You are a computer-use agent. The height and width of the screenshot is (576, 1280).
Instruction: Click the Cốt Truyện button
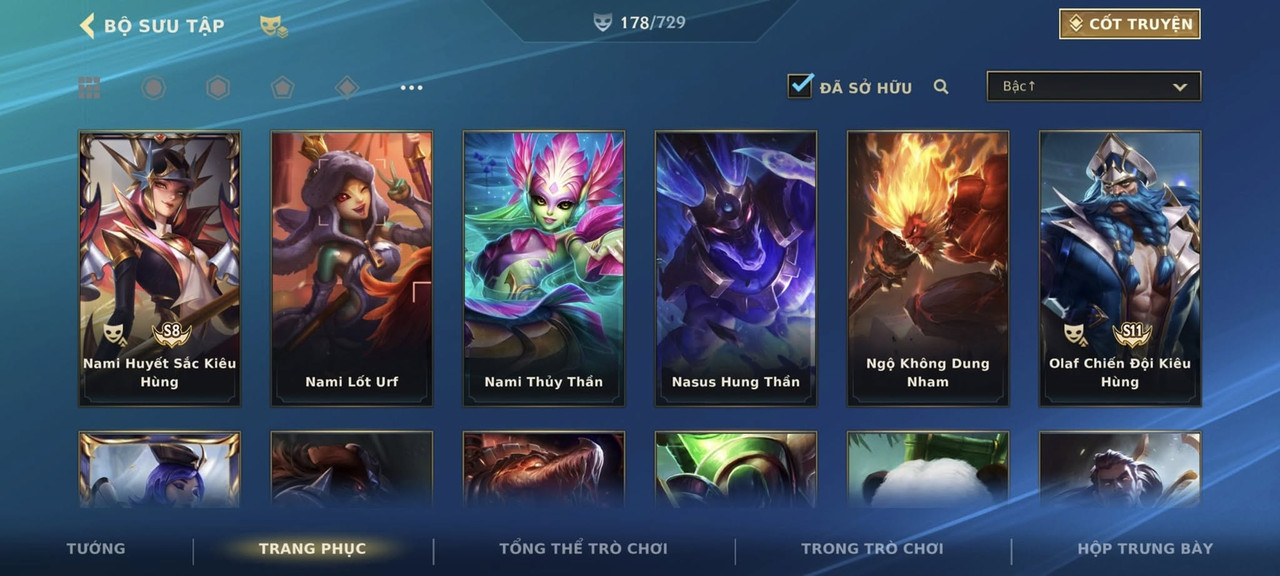click(x=1130, y=24)
